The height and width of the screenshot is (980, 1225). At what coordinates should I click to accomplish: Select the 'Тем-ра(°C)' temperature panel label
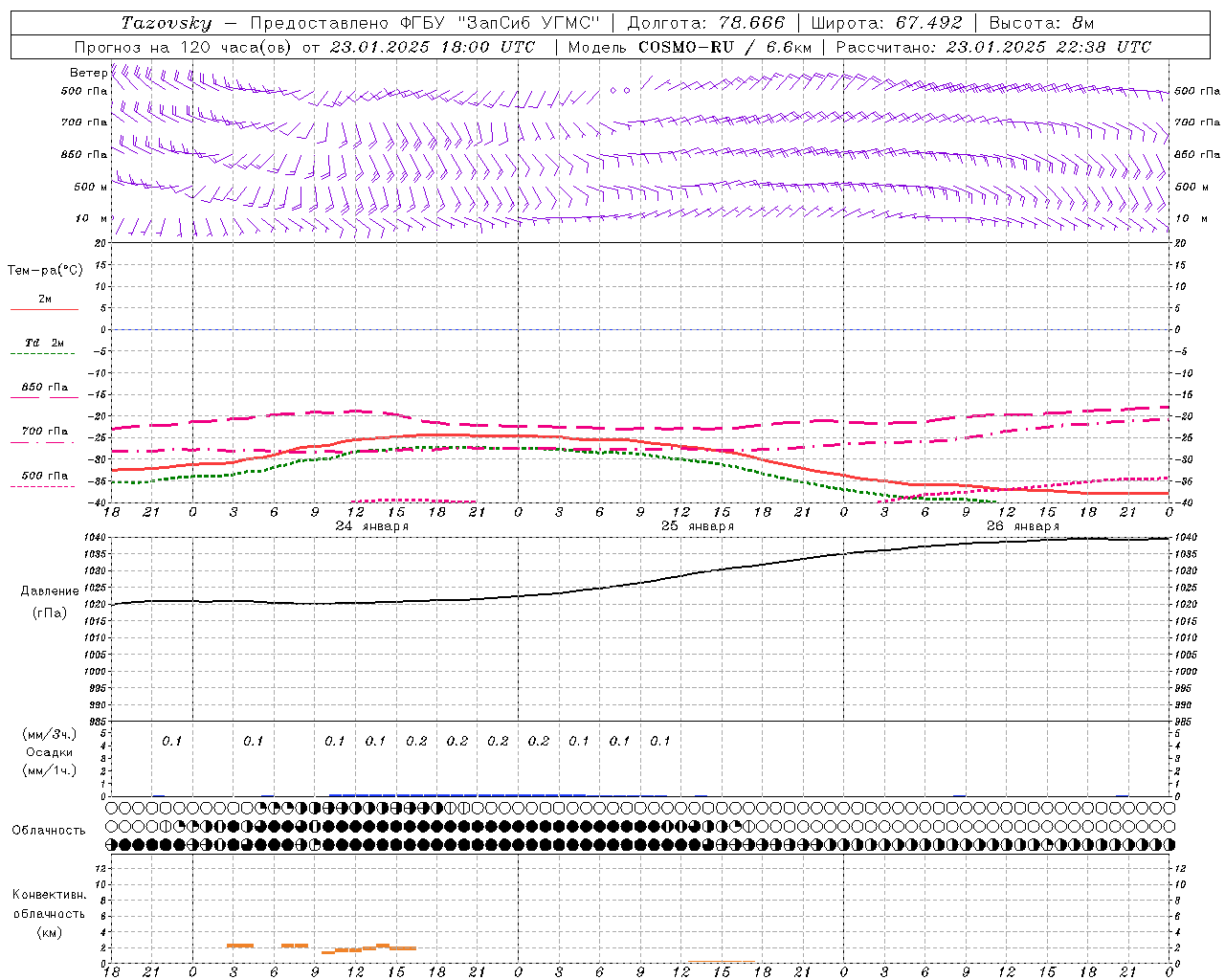[45, 271]
